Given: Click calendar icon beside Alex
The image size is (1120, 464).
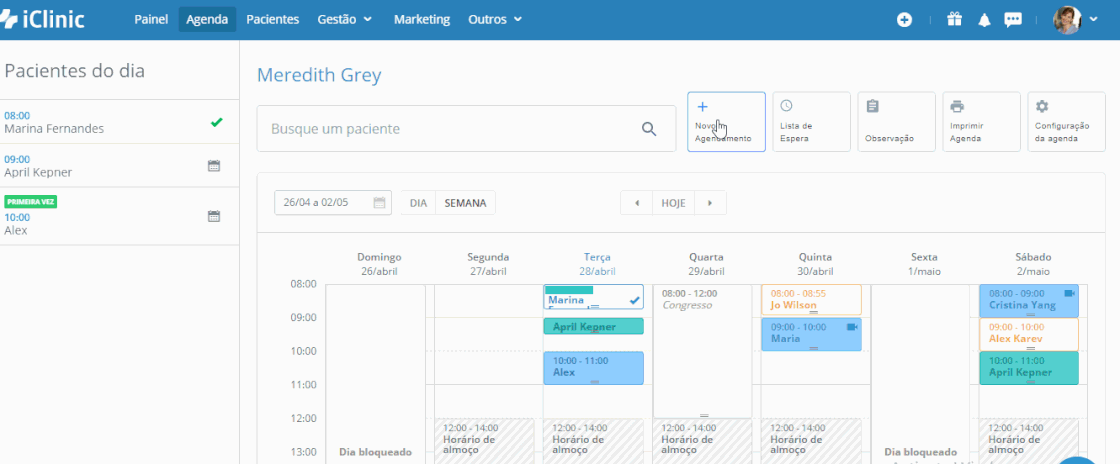Looking at the screenshot, I should (214, 216).
